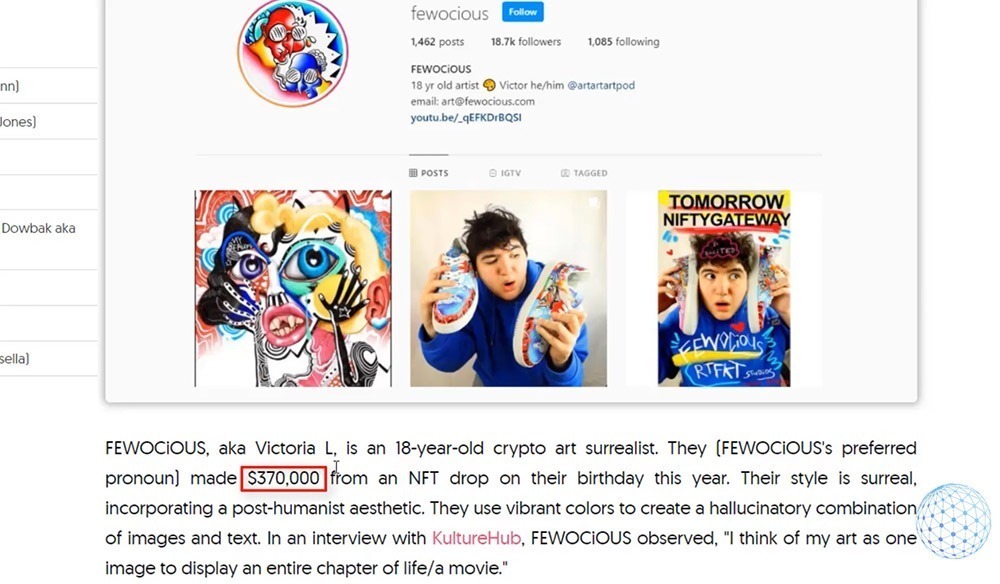
Task: Click the POSTS grid icon
Action: click(413, 173)
